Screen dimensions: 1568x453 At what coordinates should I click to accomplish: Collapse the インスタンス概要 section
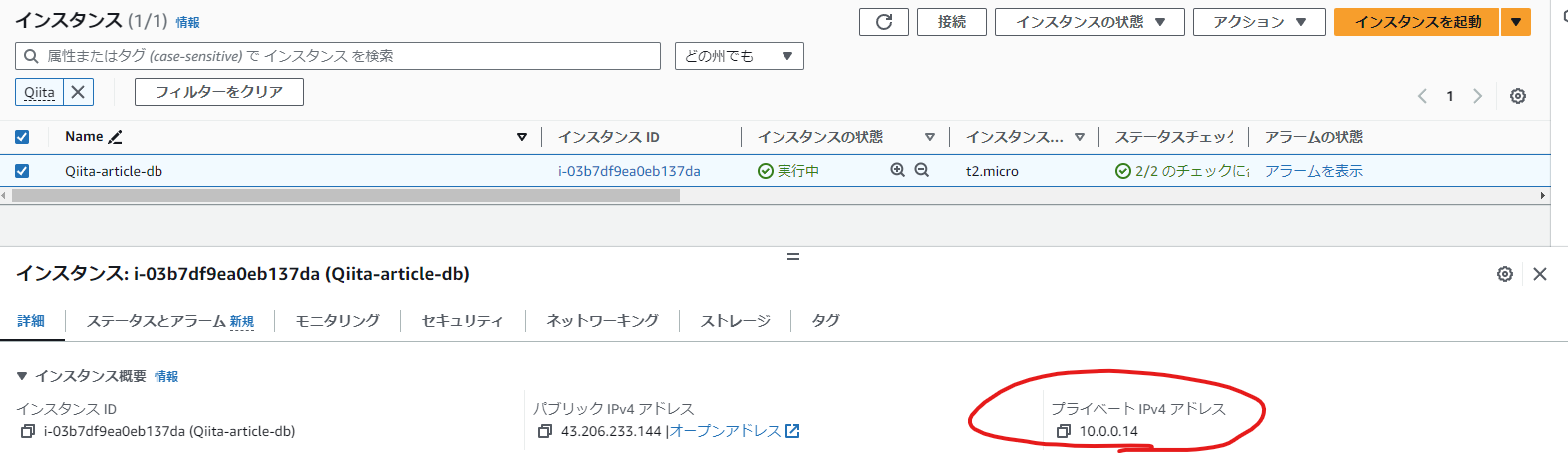coord(22,376)
